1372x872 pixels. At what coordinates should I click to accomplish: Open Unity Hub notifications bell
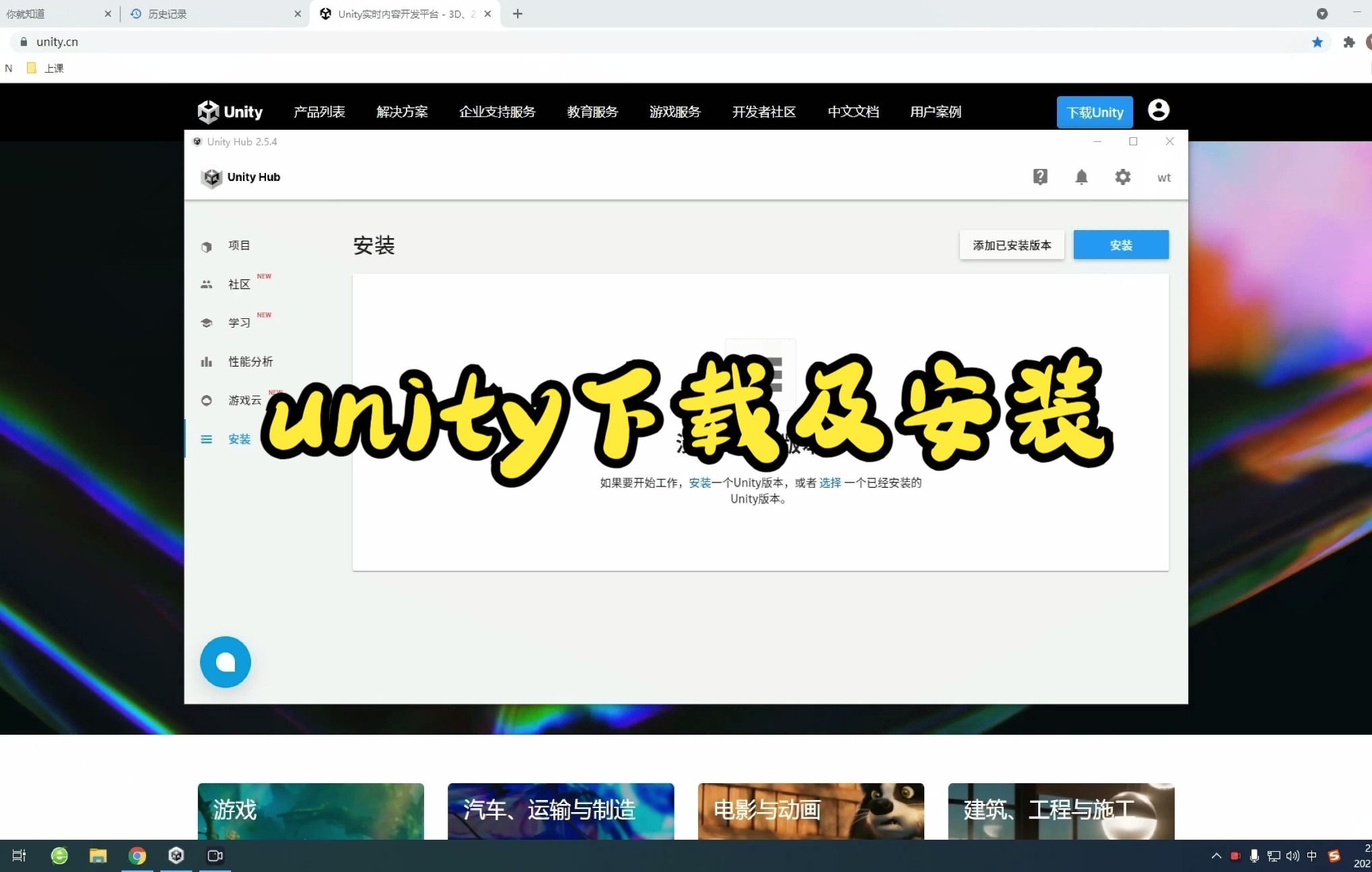(x=1081, y=177)
